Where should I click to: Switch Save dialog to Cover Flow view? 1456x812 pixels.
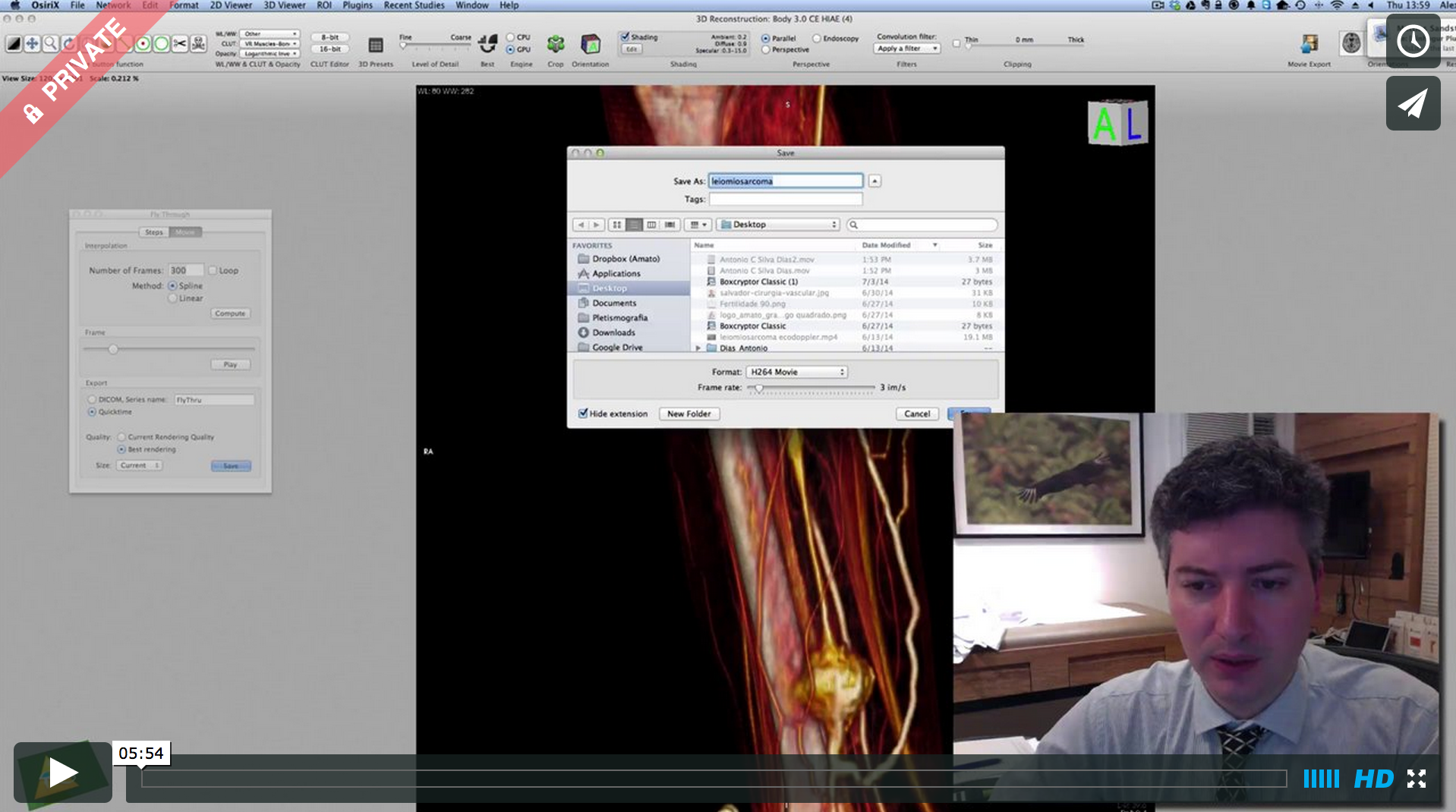pyautogui.click(x=670, y=225)
